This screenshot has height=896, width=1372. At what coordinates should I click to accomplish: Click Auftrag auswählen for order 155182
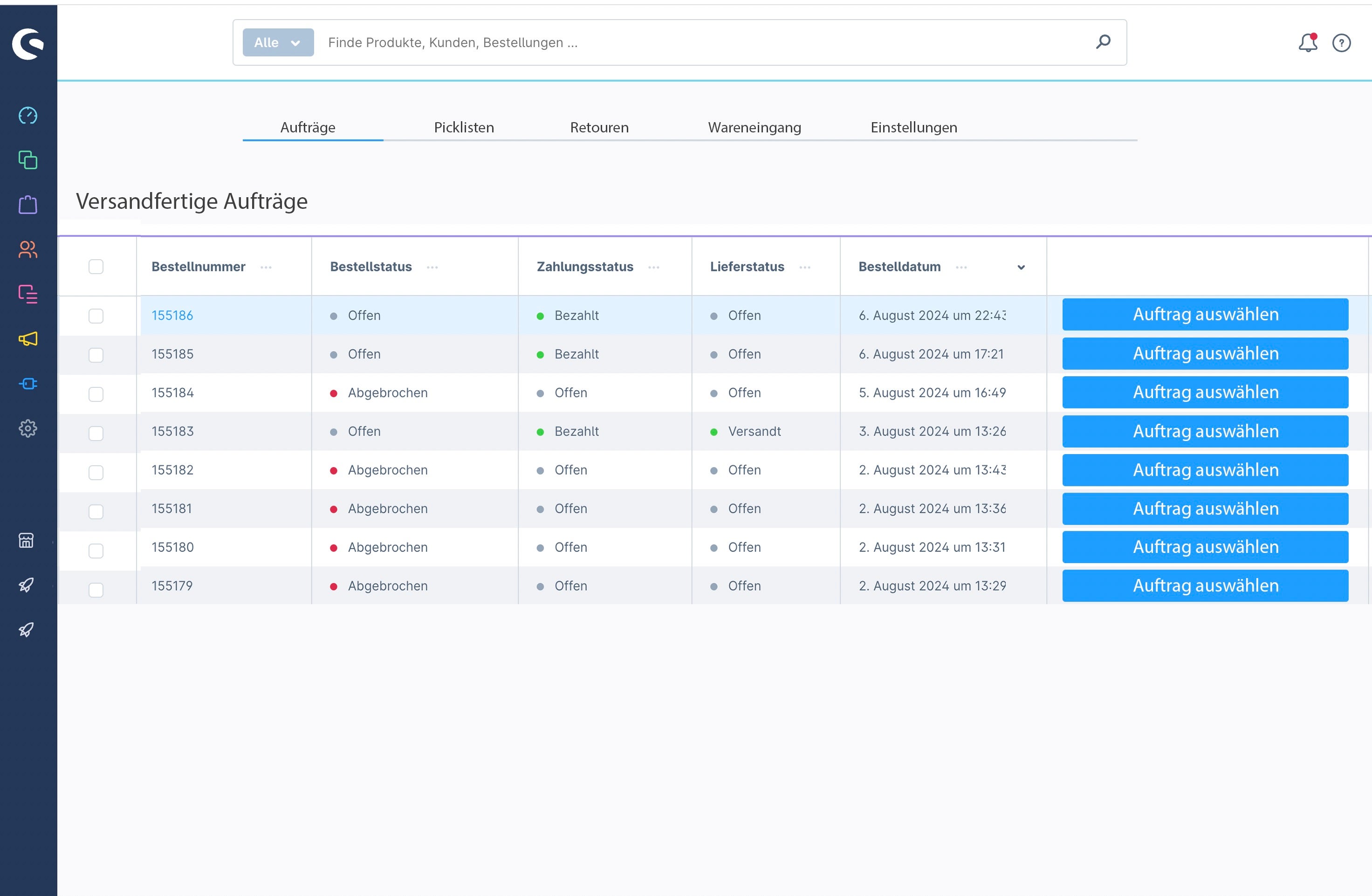(x=1206, y=470)
